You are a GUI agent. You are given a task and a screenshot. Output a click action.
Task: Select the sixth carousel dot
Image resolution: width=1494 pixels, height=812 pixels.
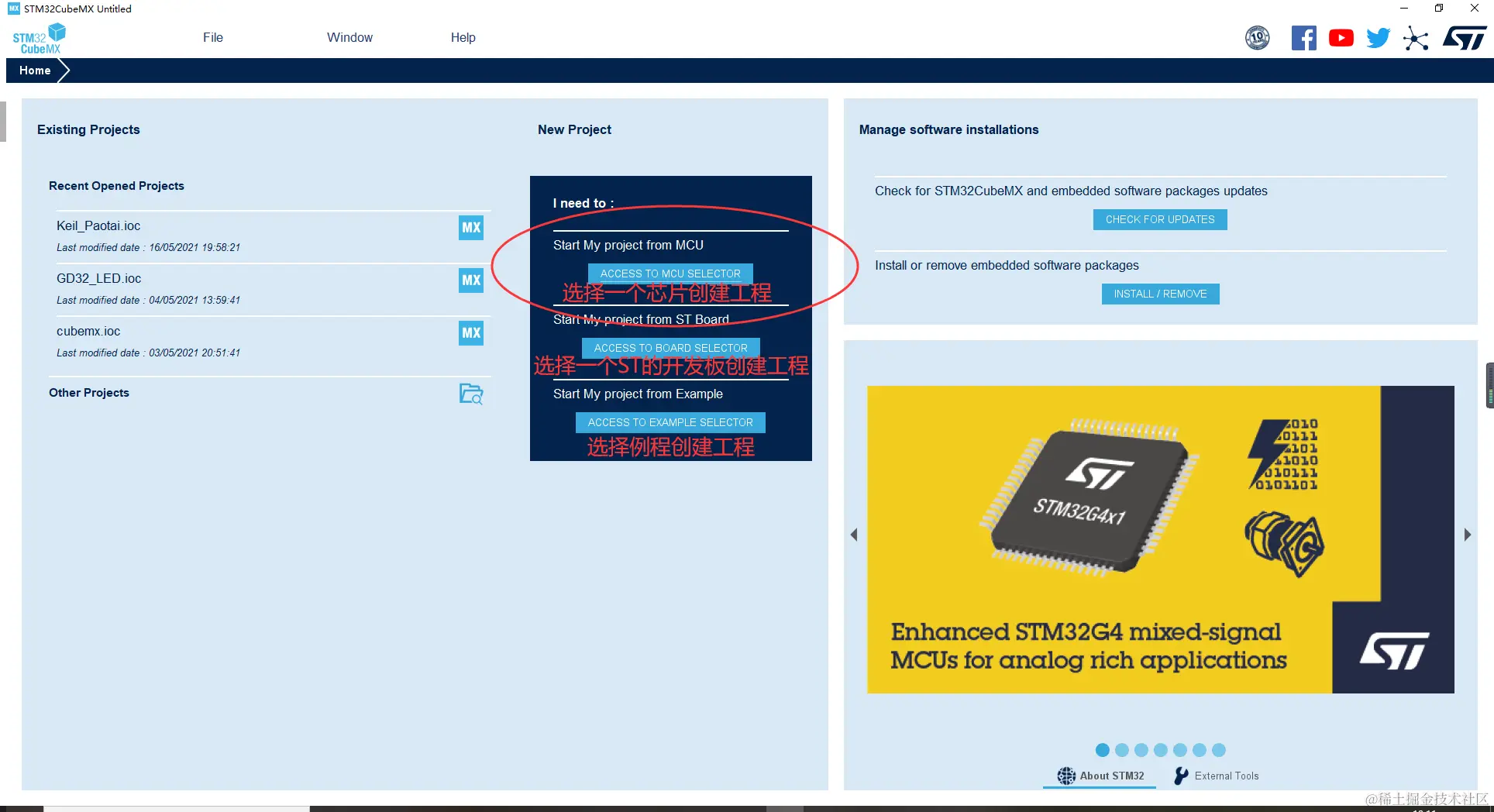(x=1199, y=750)
